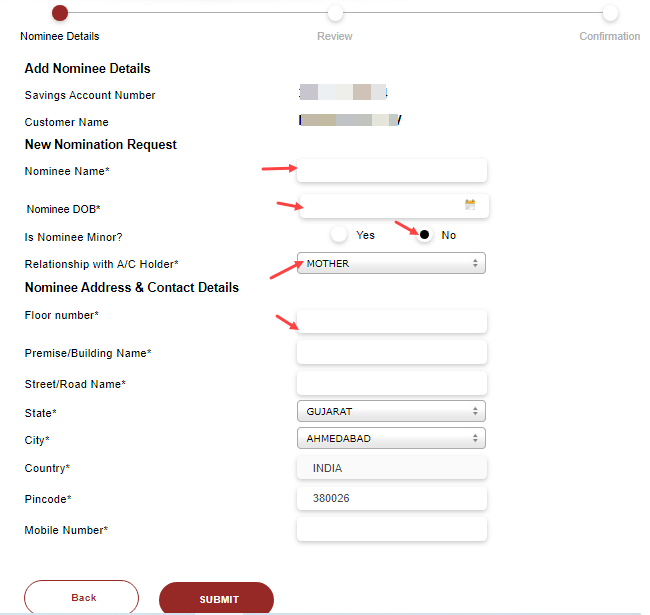This screenshot has height=615, width=650.
Task: Click the Street/Road Name input field
Action: click(x=392, y=383)
